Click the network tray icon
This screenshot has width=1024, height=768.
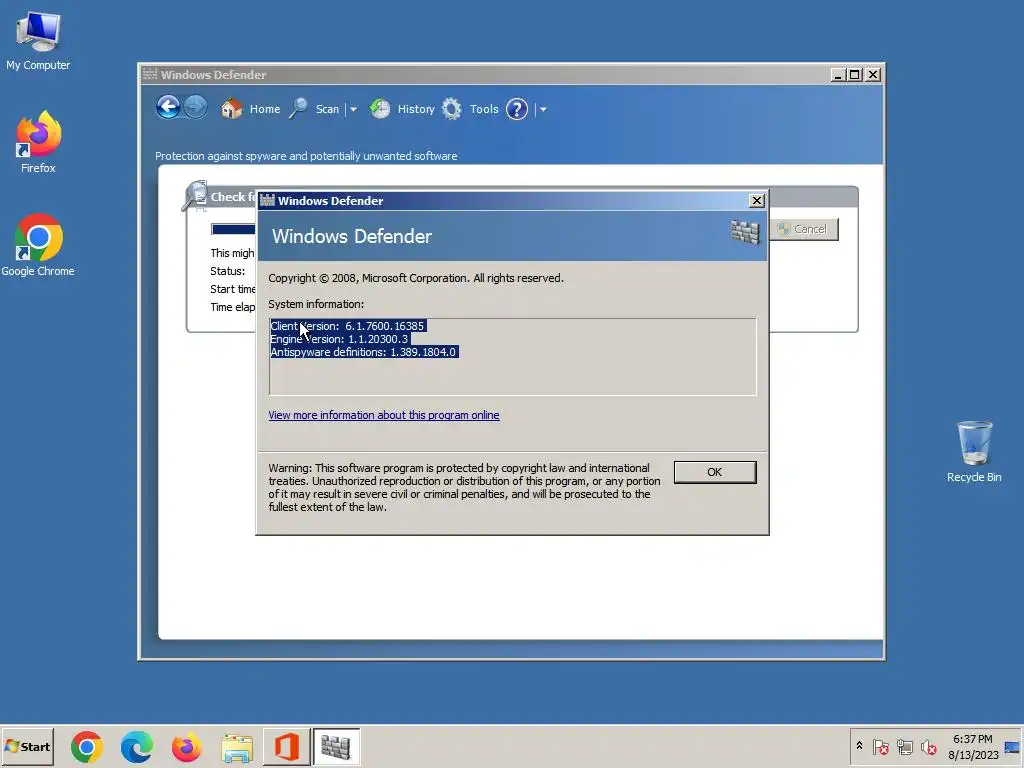pyautogui.click(x=904, y=746)
